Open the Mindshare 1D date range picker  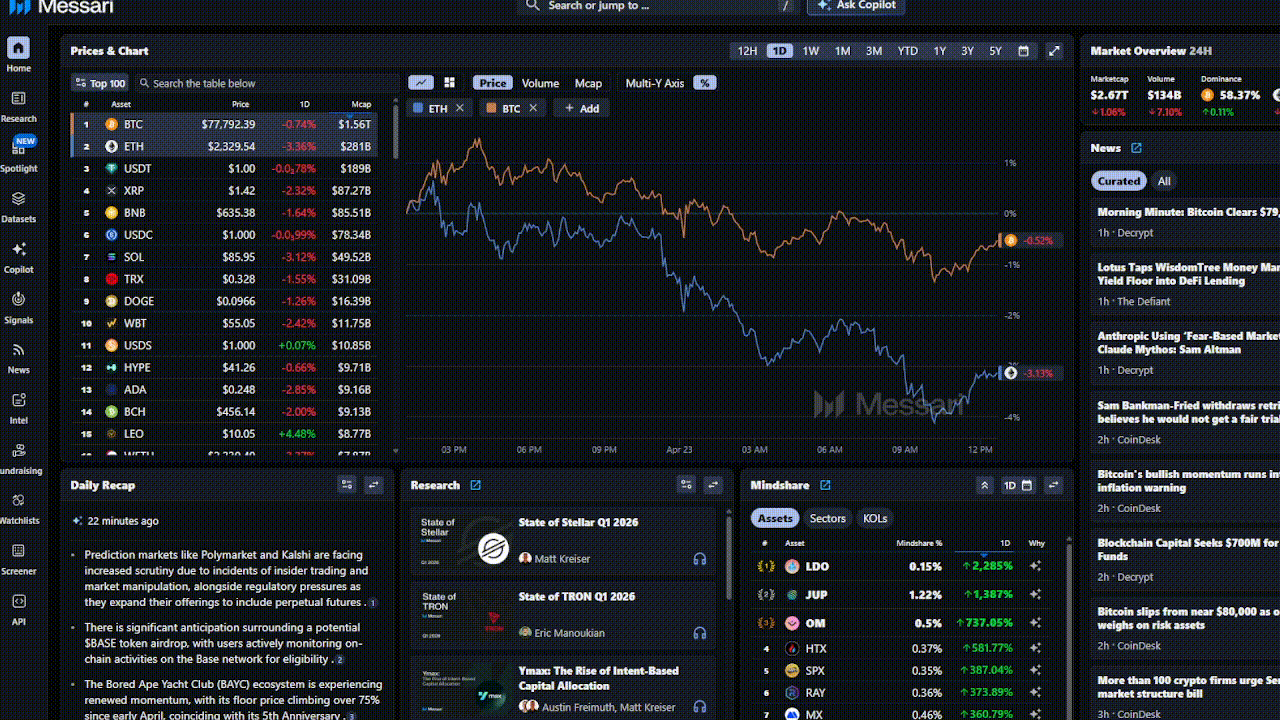pos(1017,485)
